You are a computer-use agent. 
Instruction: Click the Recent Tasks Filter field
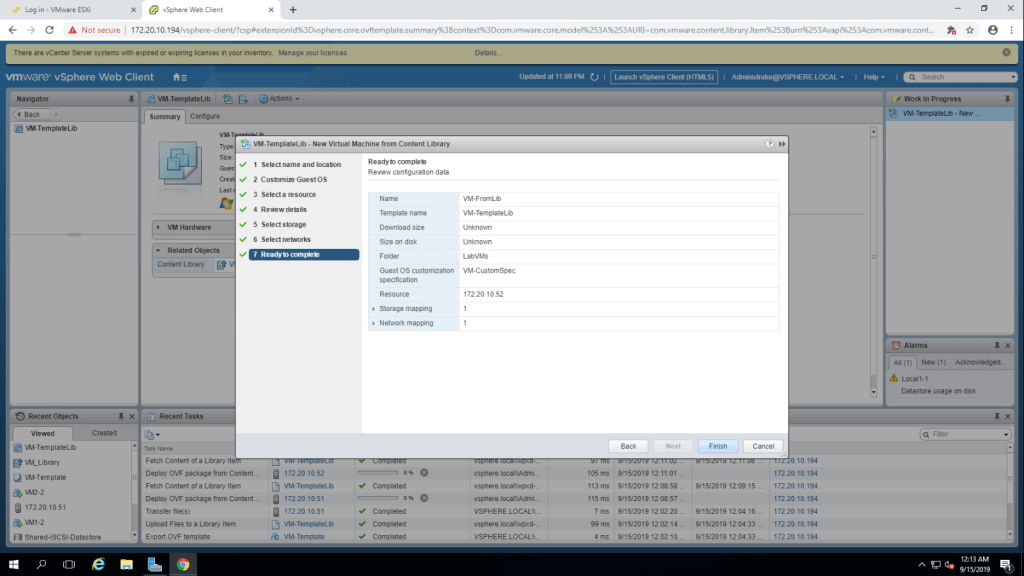pyautogui.click(x=964, y=434)
